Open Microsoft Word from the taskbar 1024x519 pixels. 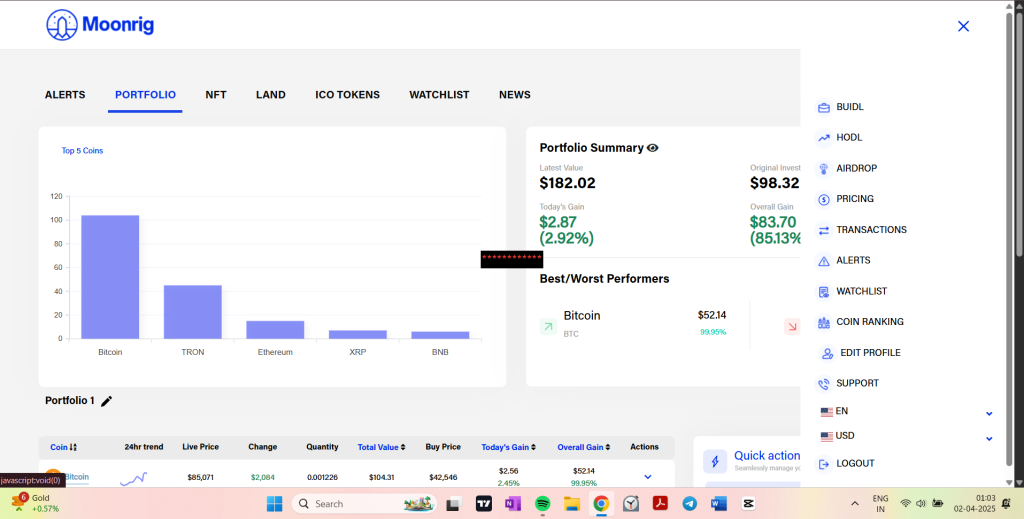pos(719,503)
